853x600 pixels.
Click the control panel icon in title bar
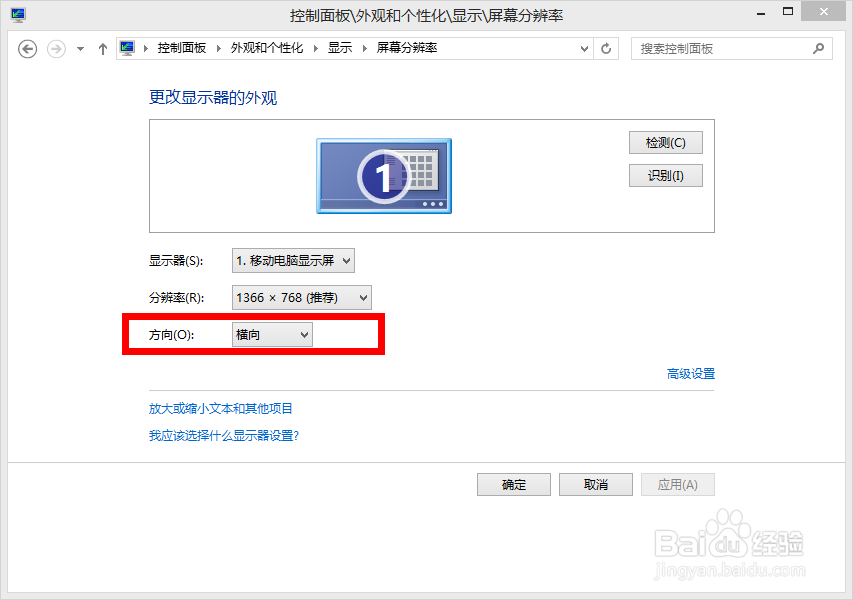pos(17,14)
